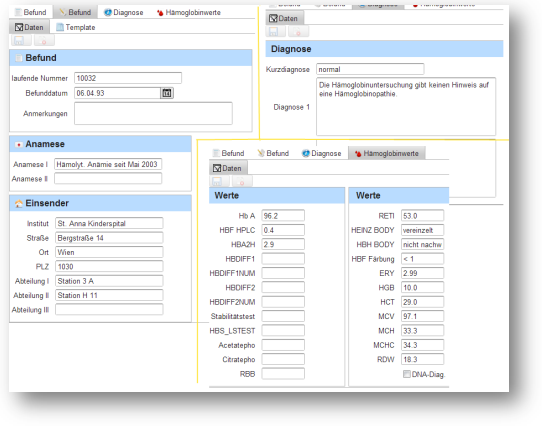Click the Befunddatum date field

118,93
